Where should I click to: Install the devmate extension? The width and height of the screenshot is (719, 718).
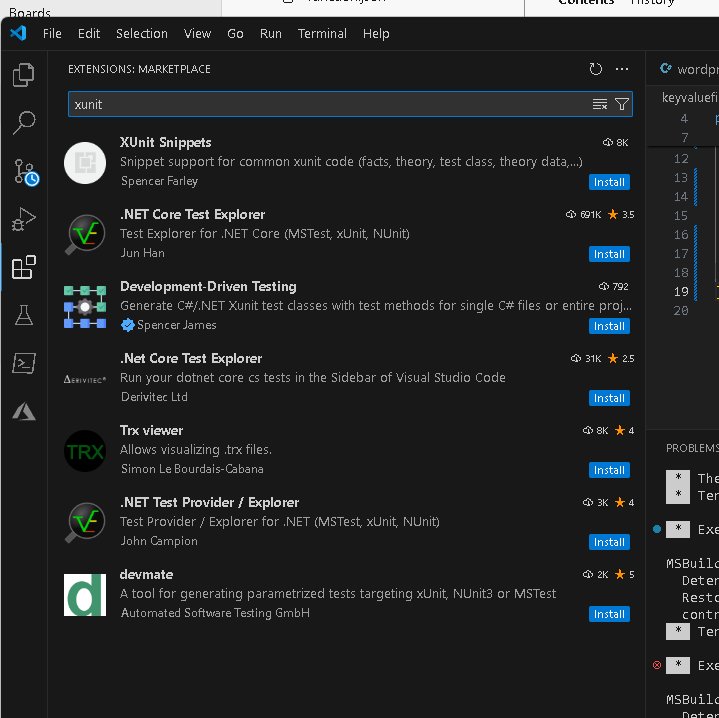point(609,614)
